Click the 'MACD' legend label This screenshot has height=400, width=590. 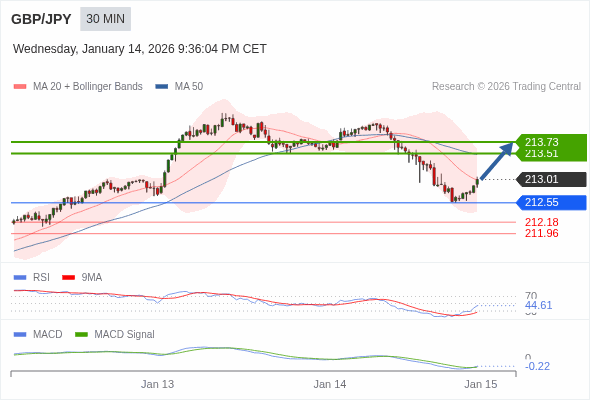point(48,335)
